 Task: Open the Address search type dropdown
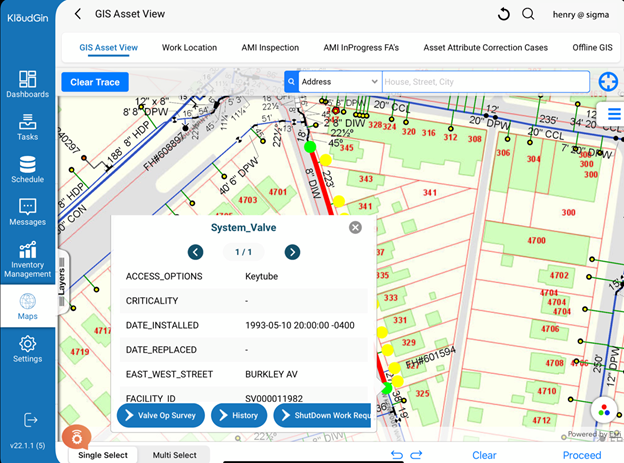pyautogui.click(x=340, y=82)
